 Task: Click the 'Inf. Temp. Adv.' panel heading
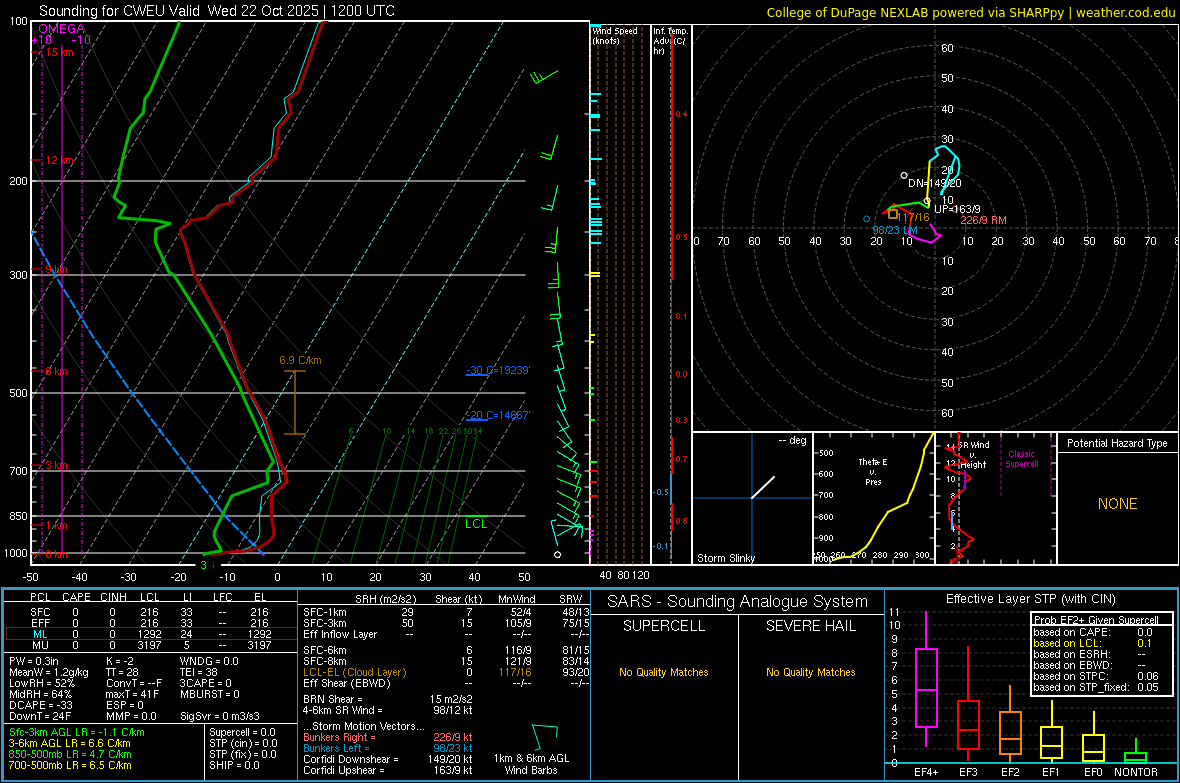[670, 41]
